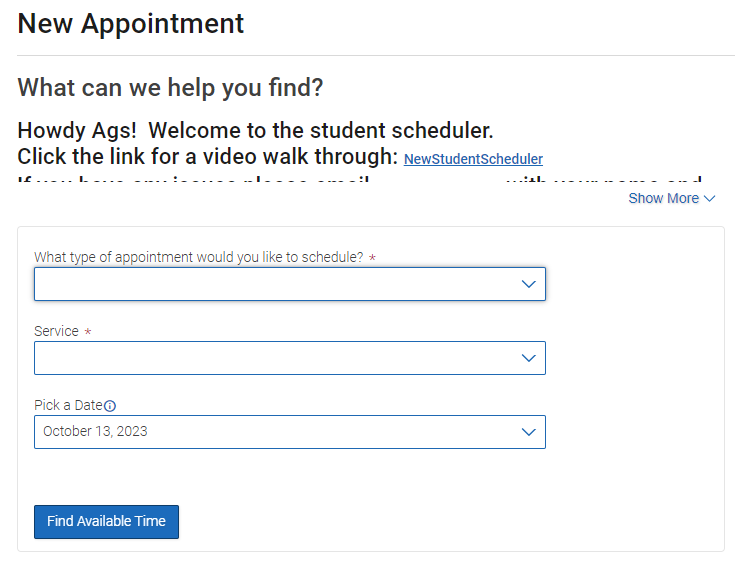Open the appointment type combo box

coord(290,284)
